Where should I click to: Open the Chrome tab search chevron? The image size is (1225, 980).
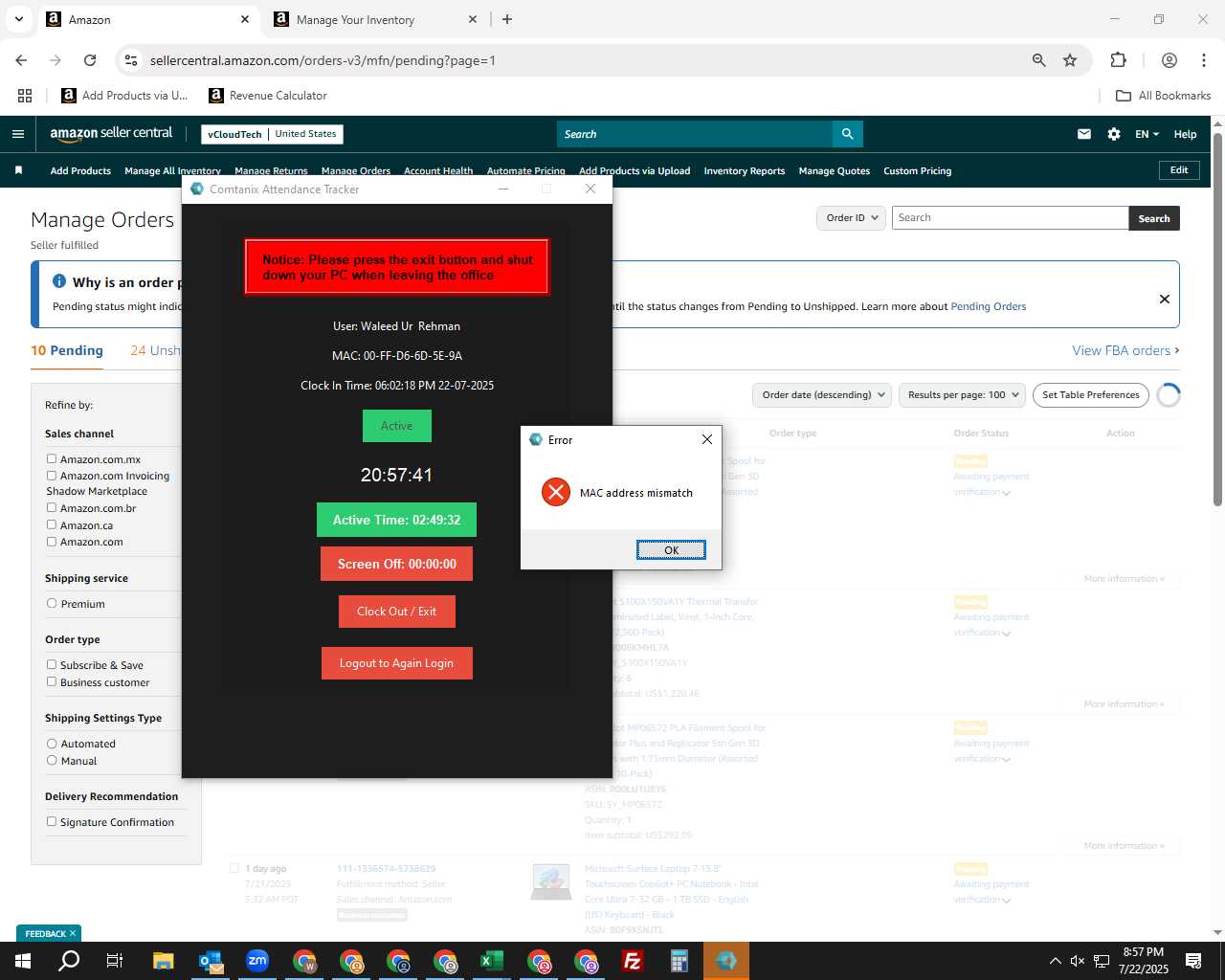[x=18, y=19]
